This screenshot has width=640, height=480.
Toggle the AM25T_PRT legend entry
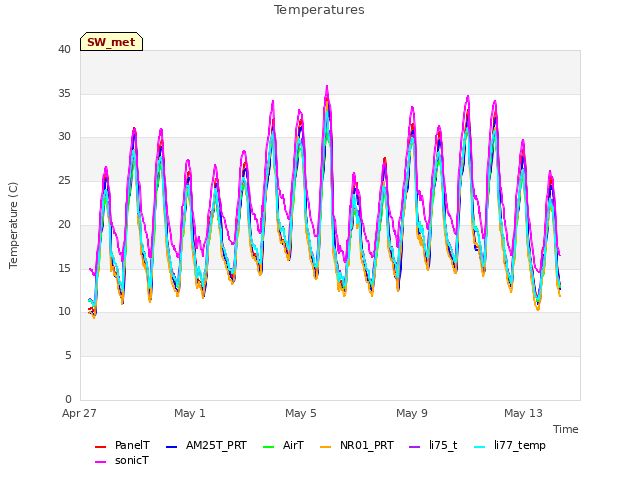pos(207,445)
